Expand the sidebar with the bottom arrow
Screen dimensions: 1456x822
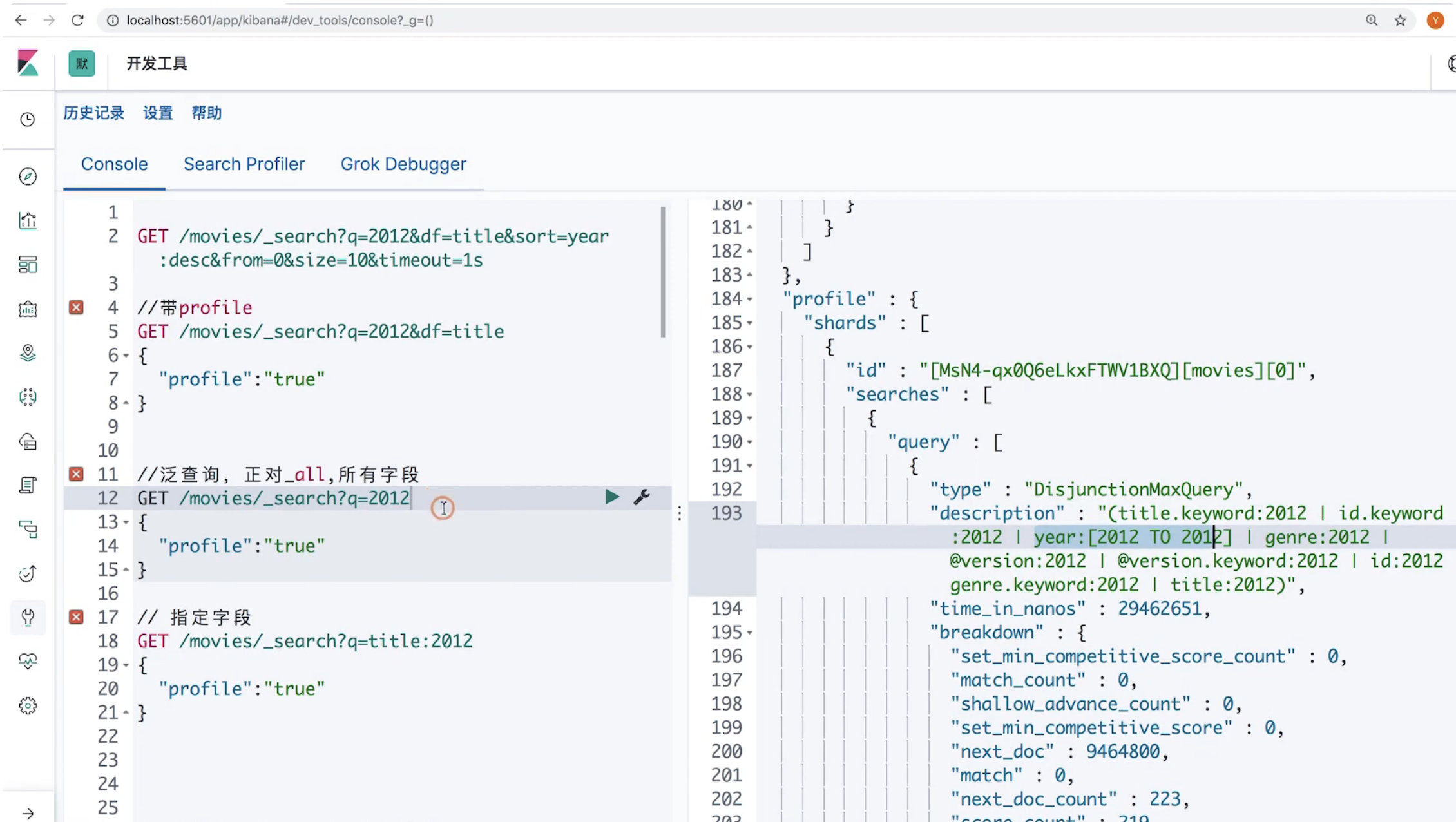tap(28, 813)
